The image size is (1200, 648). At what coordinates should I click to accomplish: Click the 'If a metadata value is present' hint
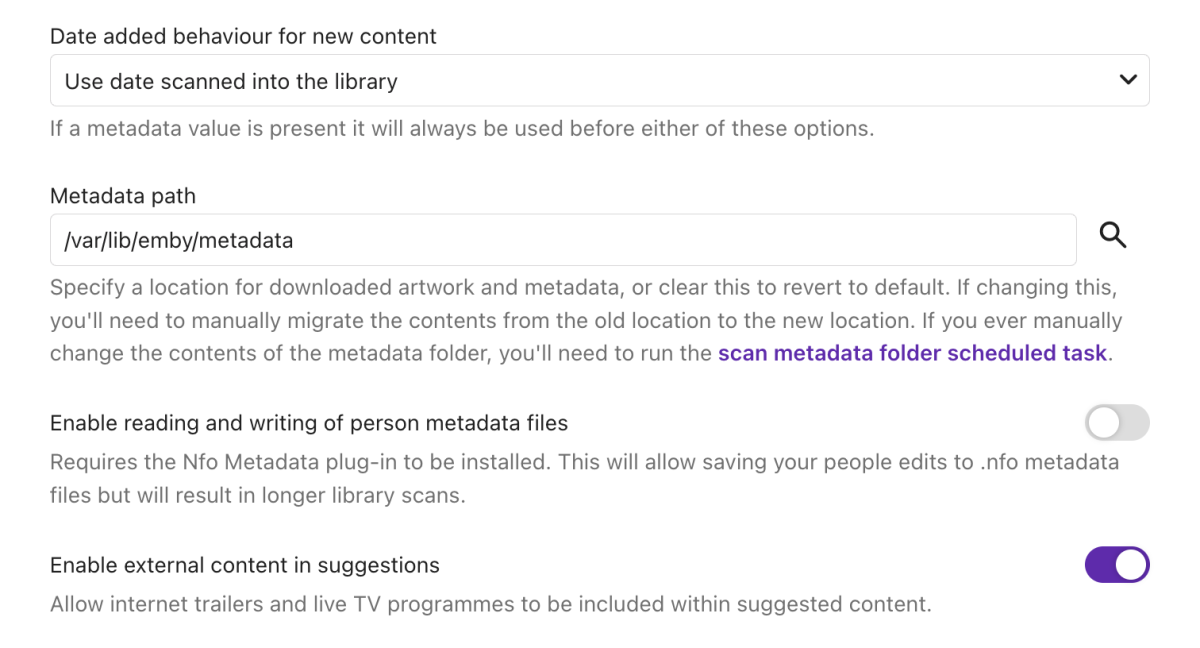click(462, 129)
